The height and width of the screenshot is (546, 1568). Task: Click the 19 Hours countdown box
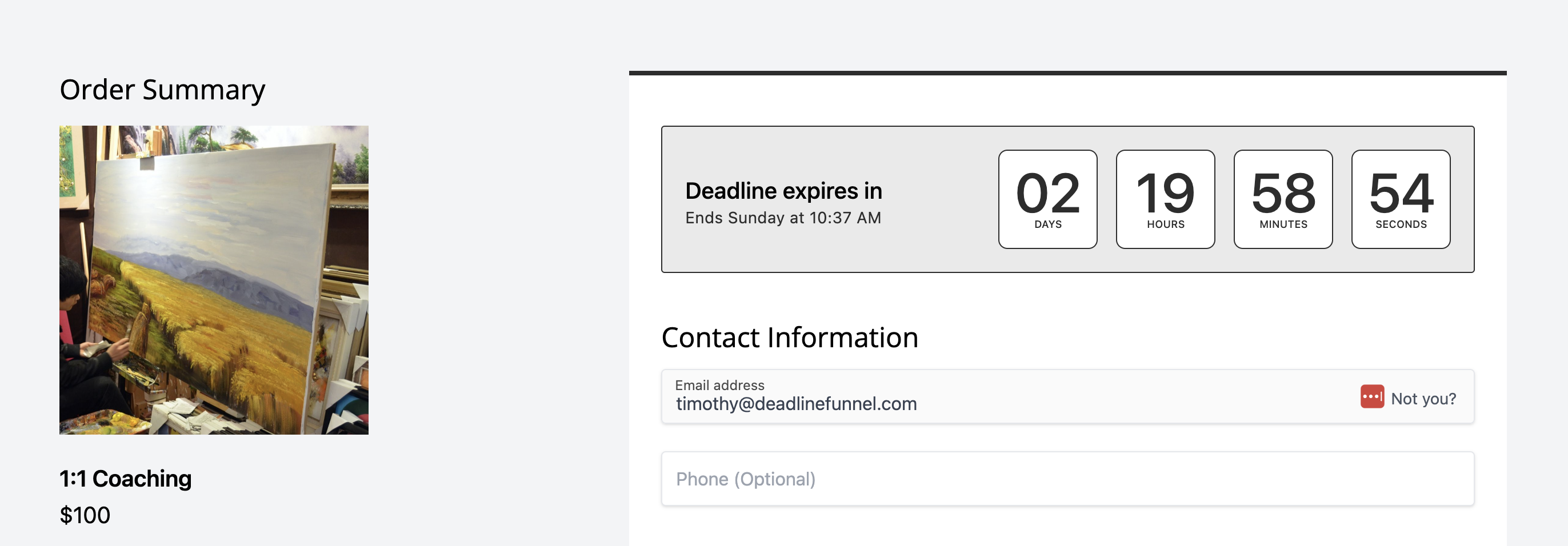[x=1165, y=199]
